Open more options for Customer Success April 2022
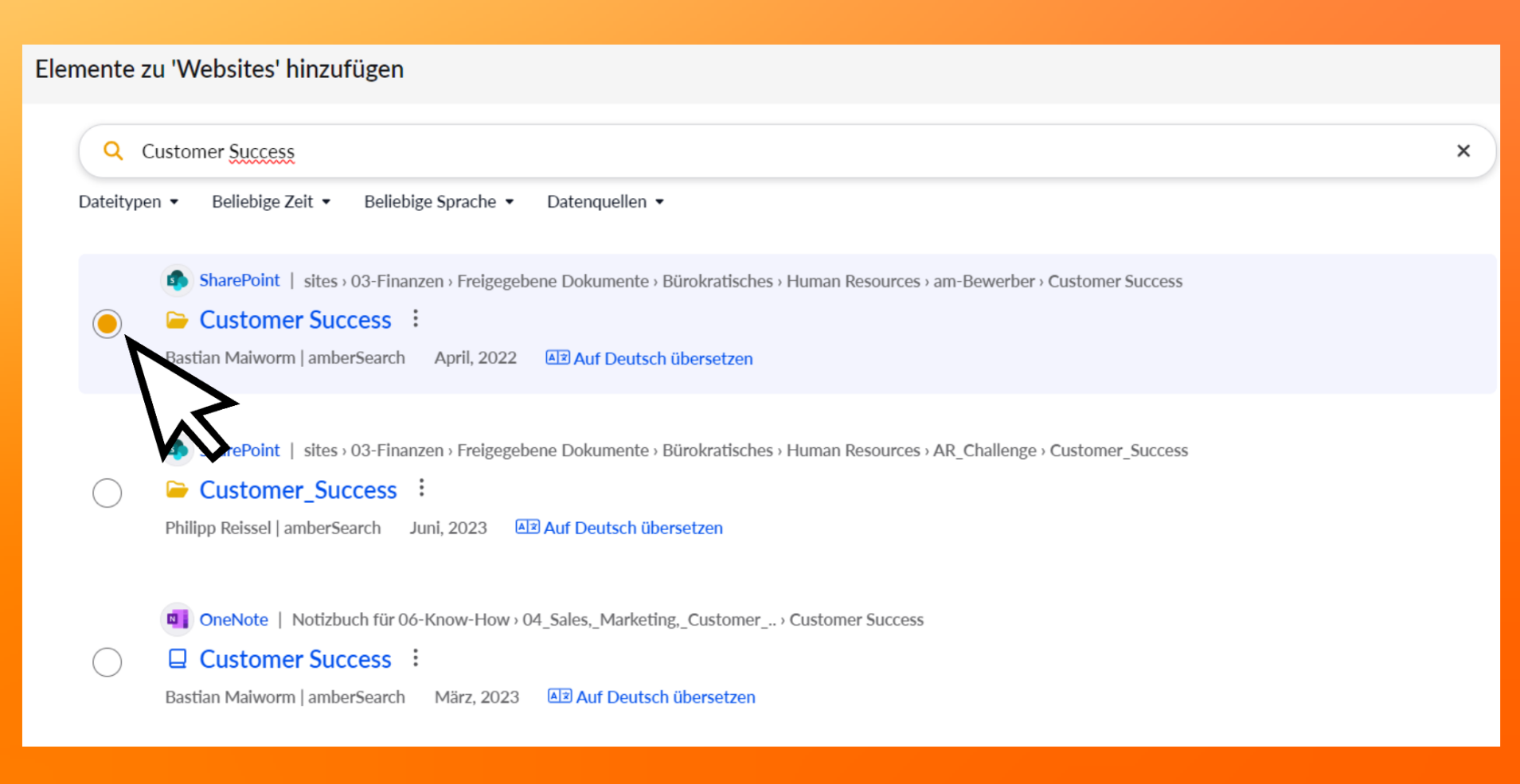 click(x=416, y=319)
